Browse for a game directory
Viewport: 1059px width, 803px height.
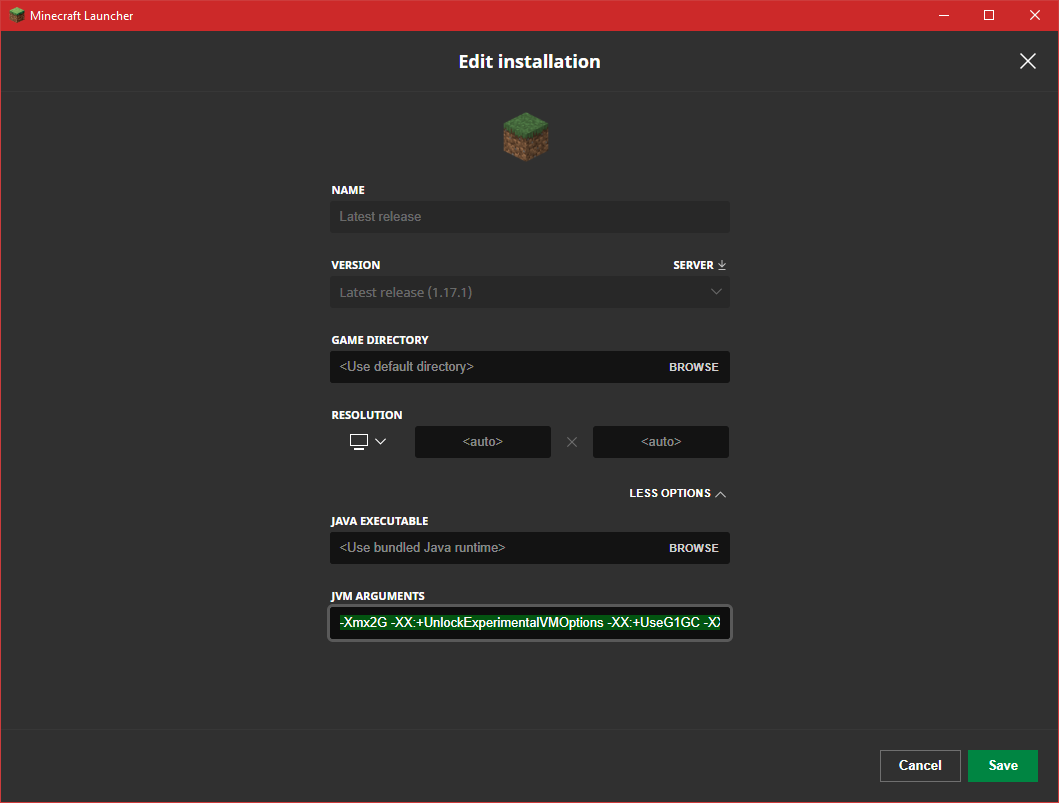694,367
